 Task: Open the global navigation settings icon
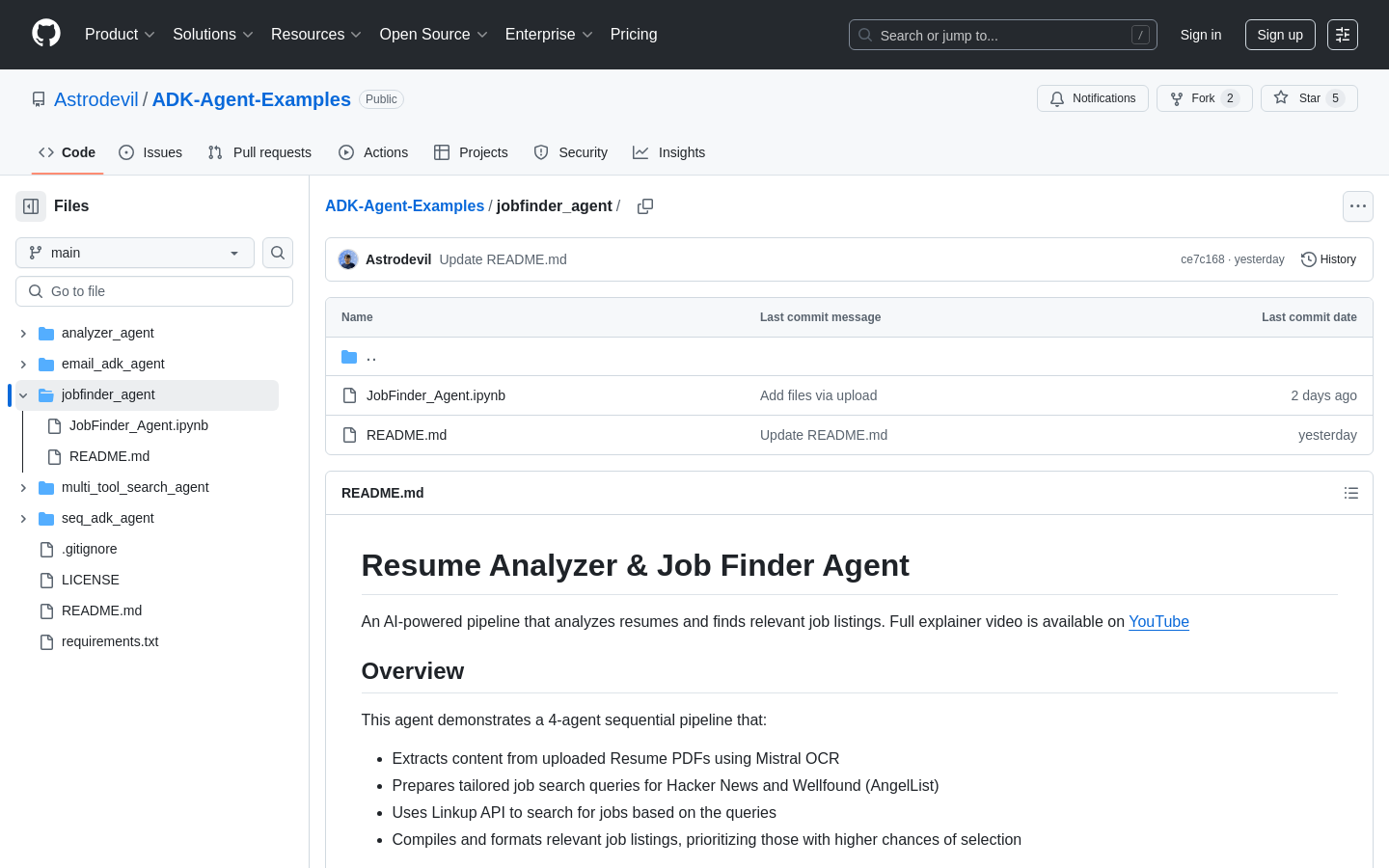tap(1343, 35)
